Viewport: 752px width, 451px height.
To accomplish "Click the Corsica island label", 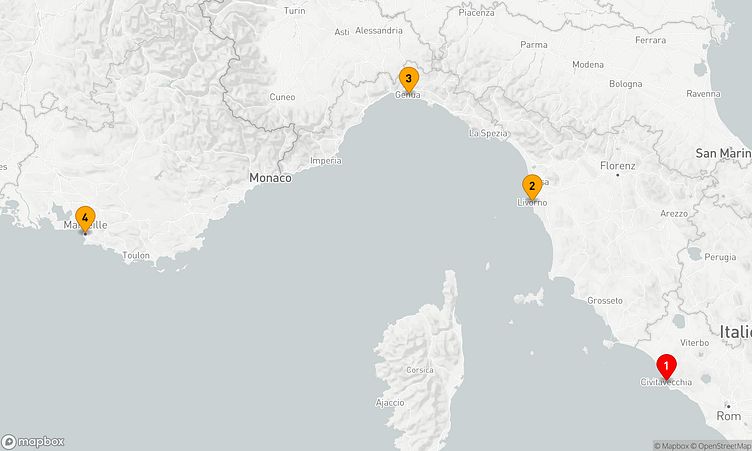I will [420, 370].
